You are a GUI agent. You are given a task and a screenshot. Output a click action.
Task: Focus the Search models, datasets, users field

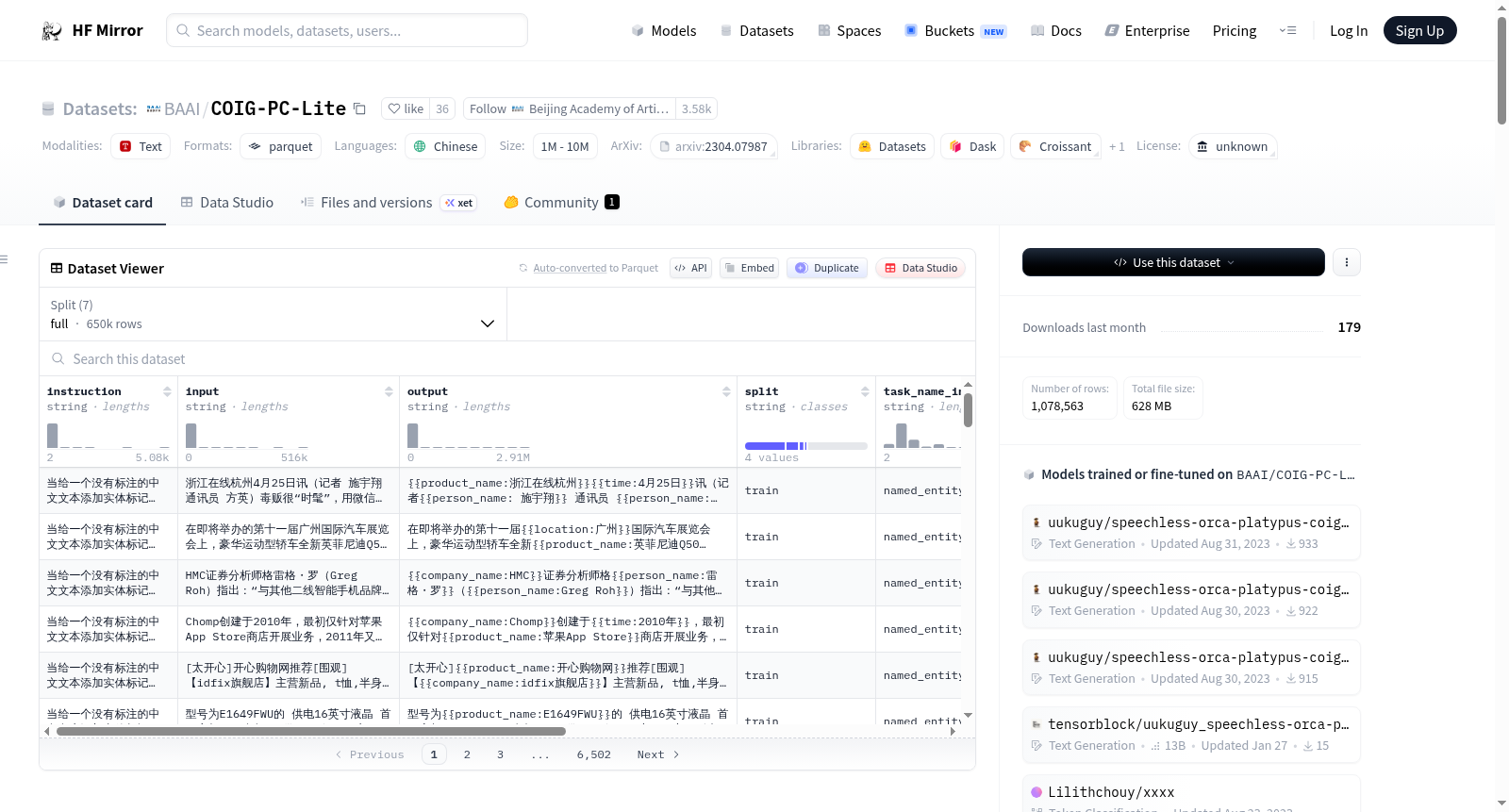click(347, 30)
